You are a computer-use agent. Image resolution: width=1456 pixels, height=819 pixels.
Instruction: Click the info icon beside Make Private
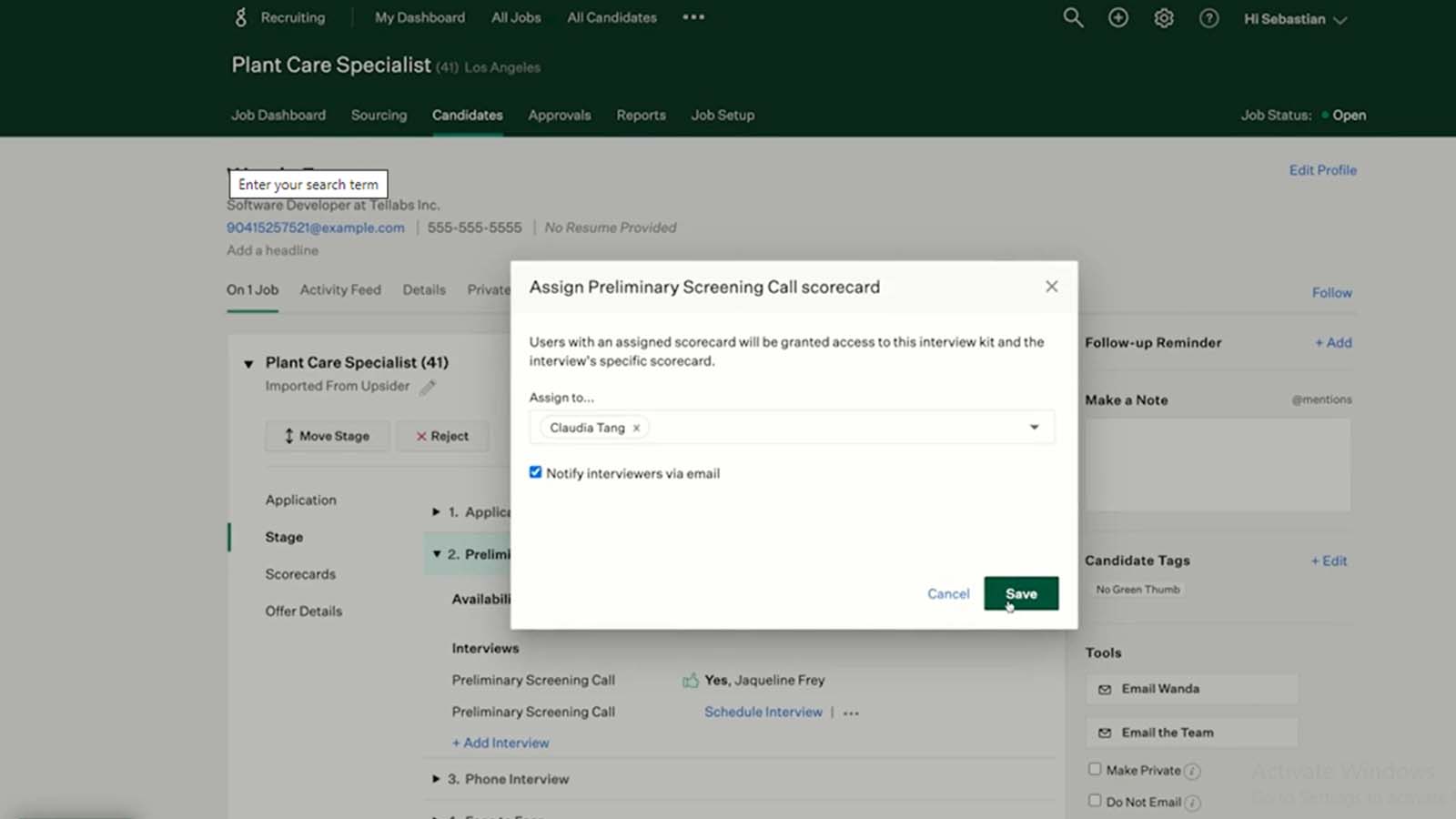tap(1192, 772)
